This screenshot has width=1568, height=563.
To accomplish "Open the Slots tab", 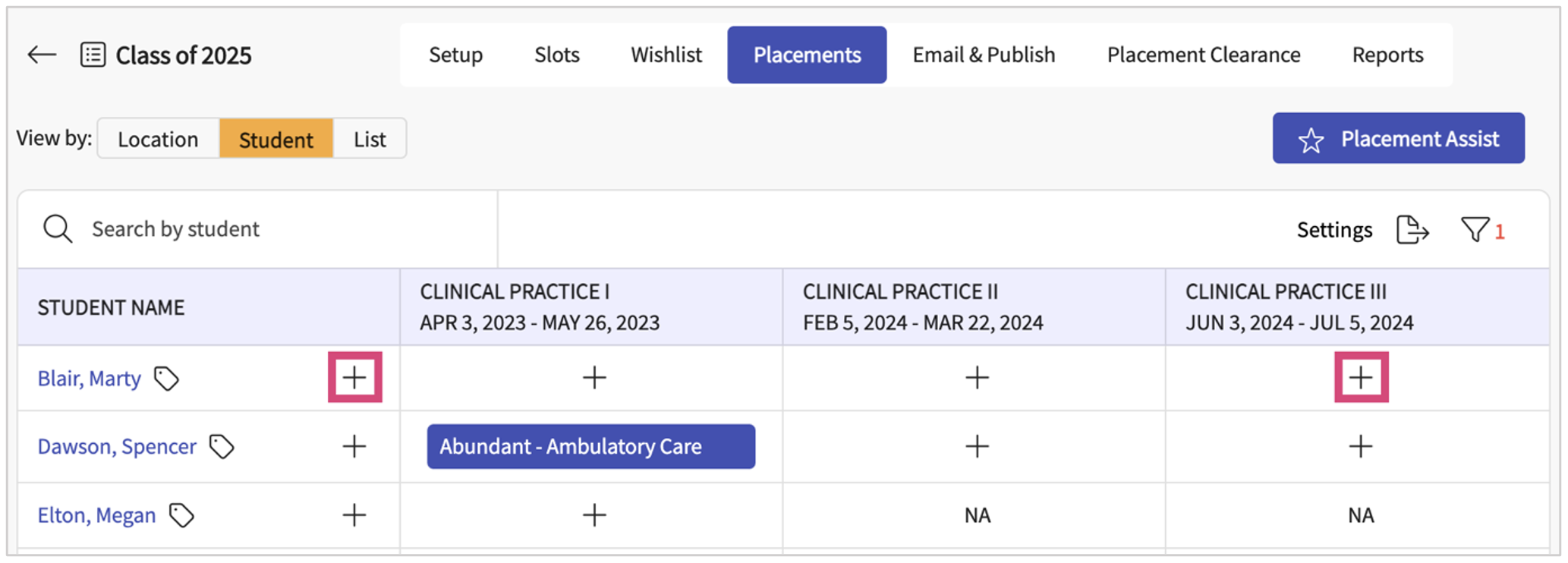I will (x=556, y=55).
